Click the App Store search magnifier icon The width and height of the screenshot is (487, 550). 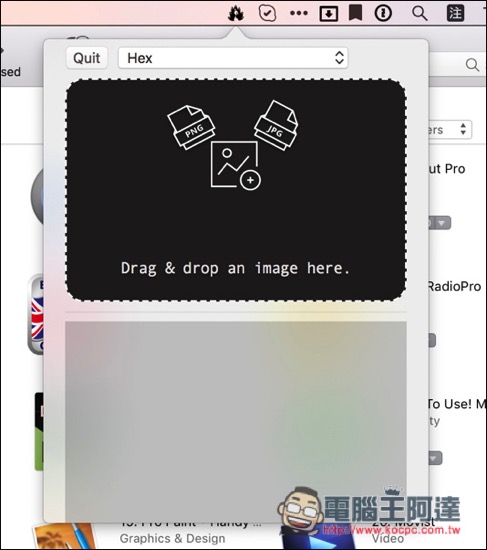472,65
